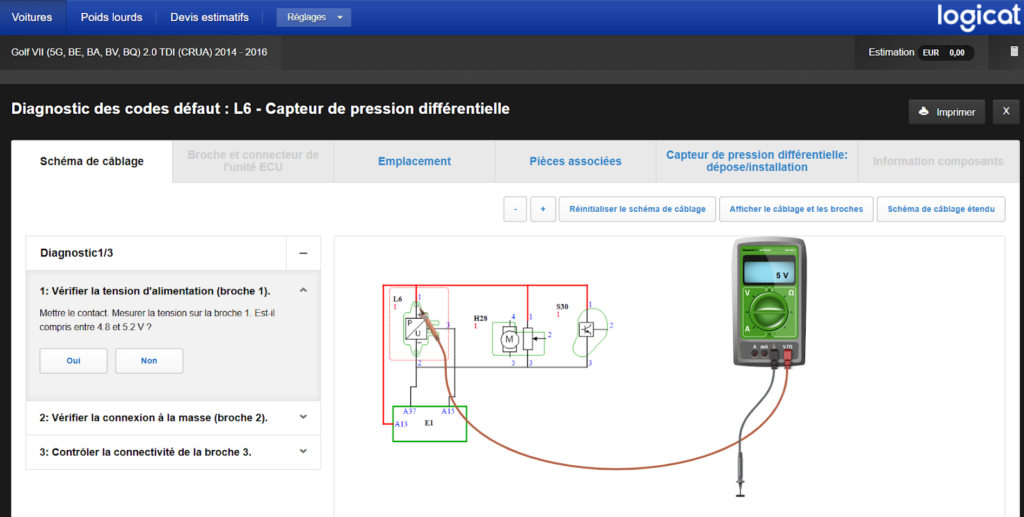This screenshot has width=1024, height=517.
Task: Click the Broche et connecteur ECU tab
Action: point(253,161)
